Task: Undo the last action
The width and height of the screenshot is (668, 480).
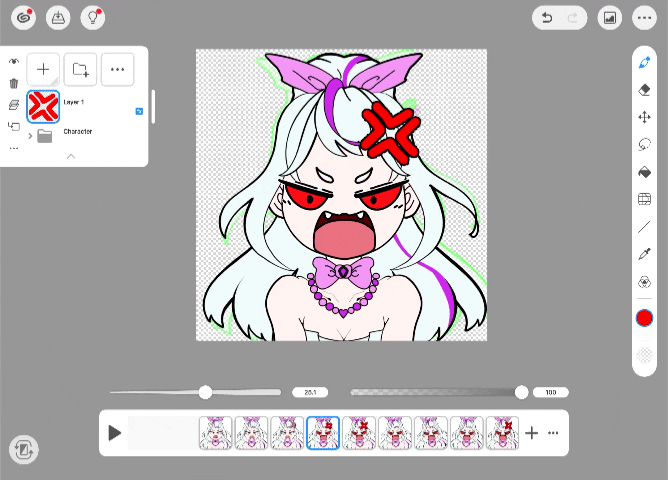Action: click(547, 18)
